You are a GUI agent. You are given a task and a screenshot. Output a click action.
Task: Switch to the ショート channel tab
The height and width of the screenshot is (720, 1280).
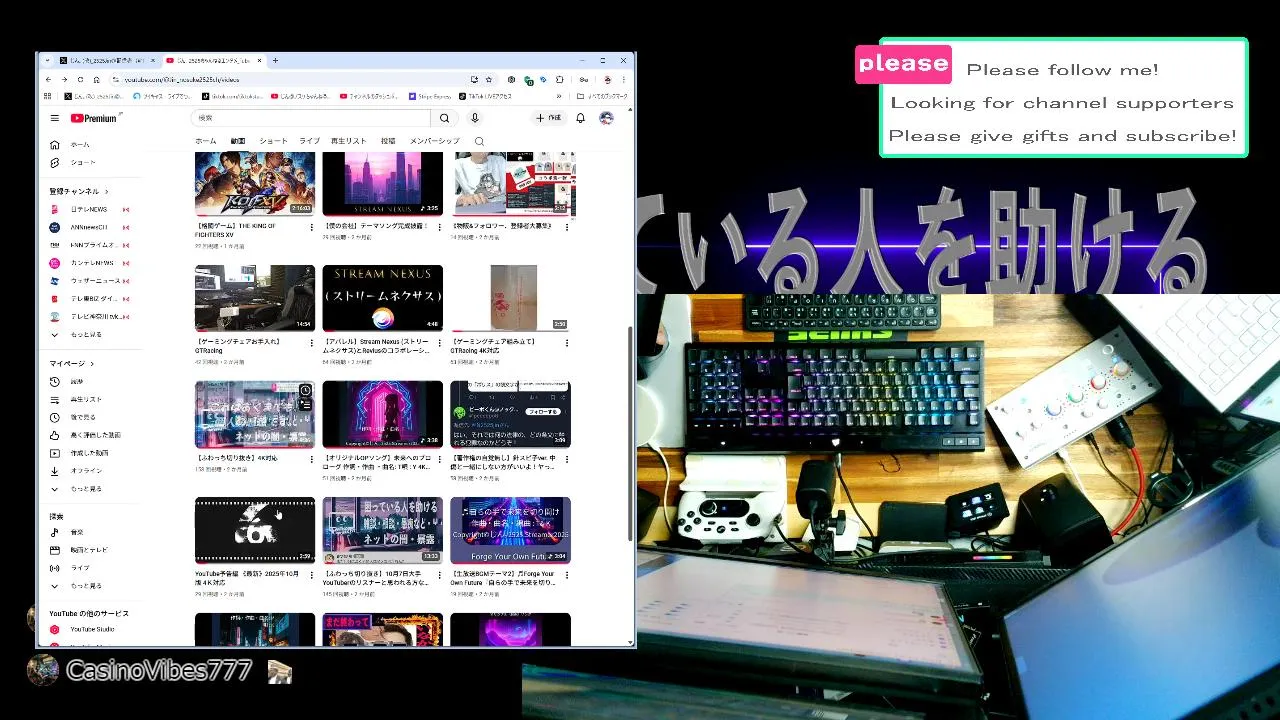273,142
